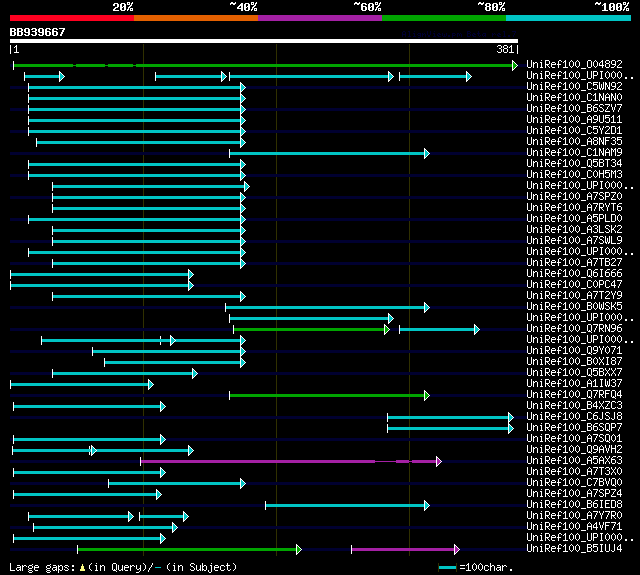Screen dimensions: 640x575
Task: Open the UniRef100_B6SZV7 hit label
Action: click(x=574, y=109)
